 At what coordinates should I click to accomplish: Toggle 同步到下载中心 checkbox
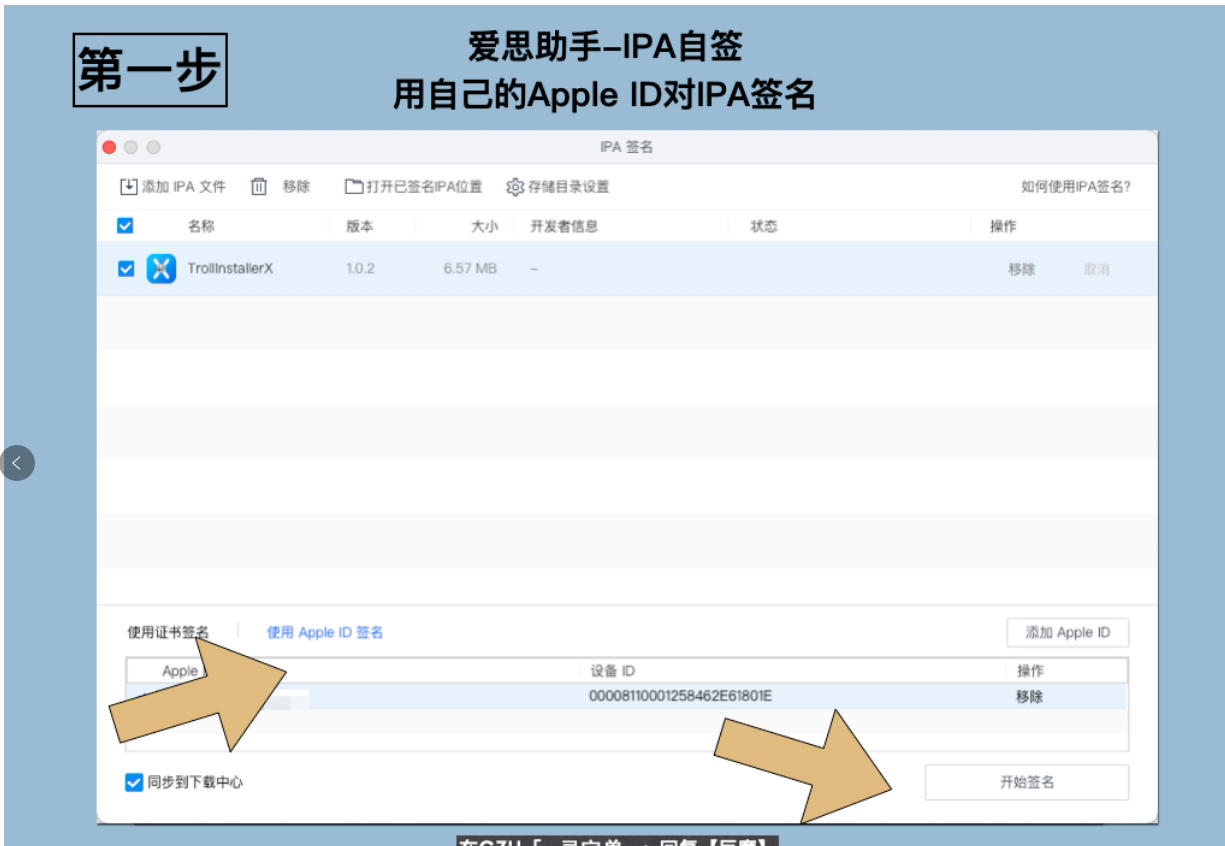(x=134, y=783)
